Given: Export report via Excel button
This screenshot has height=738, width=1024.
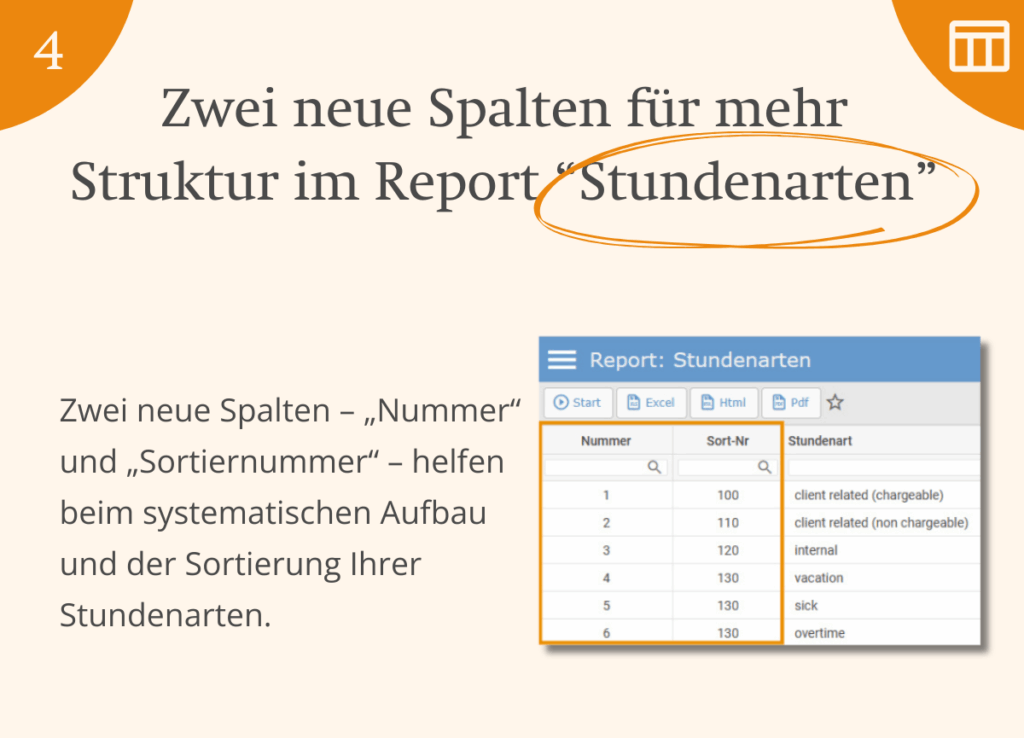Looking at the screenshot, I should (651, 402).
